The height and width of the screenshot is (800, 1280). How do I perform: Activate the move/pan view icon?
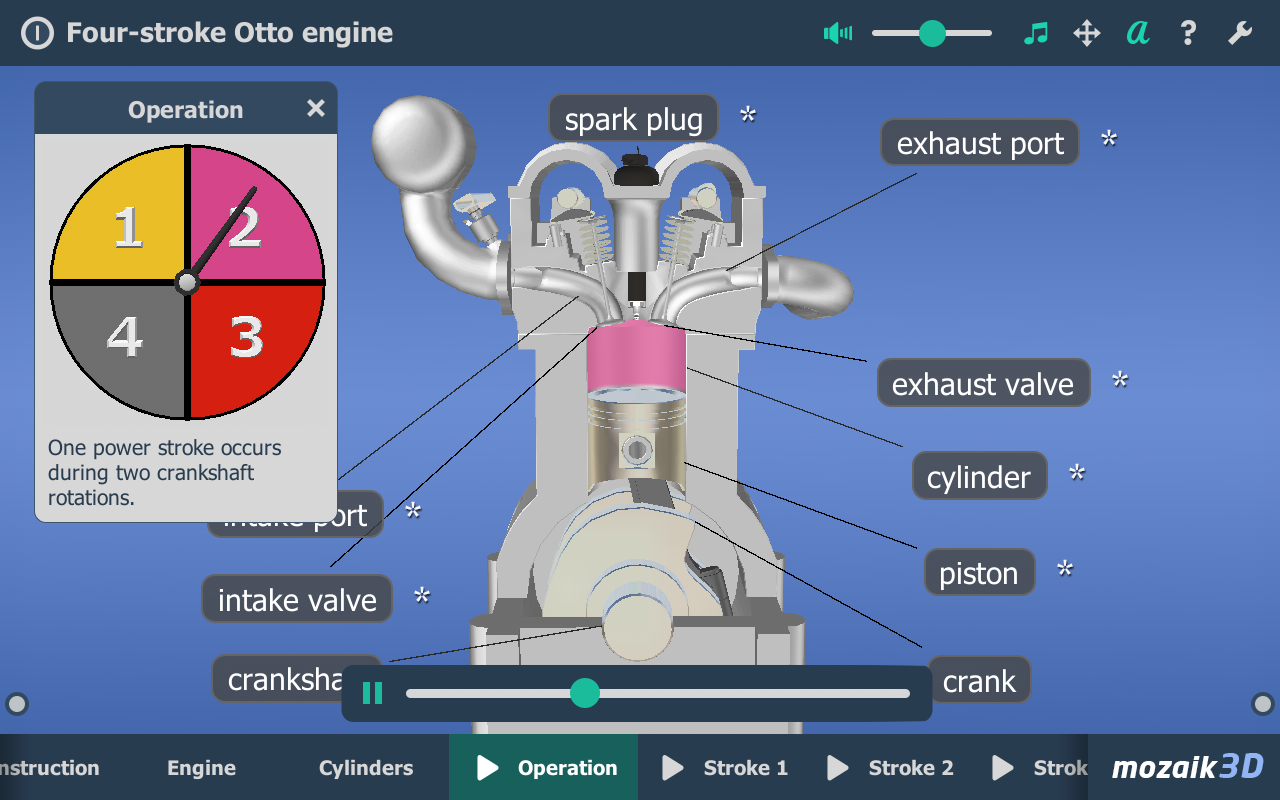coord(1086,33)
